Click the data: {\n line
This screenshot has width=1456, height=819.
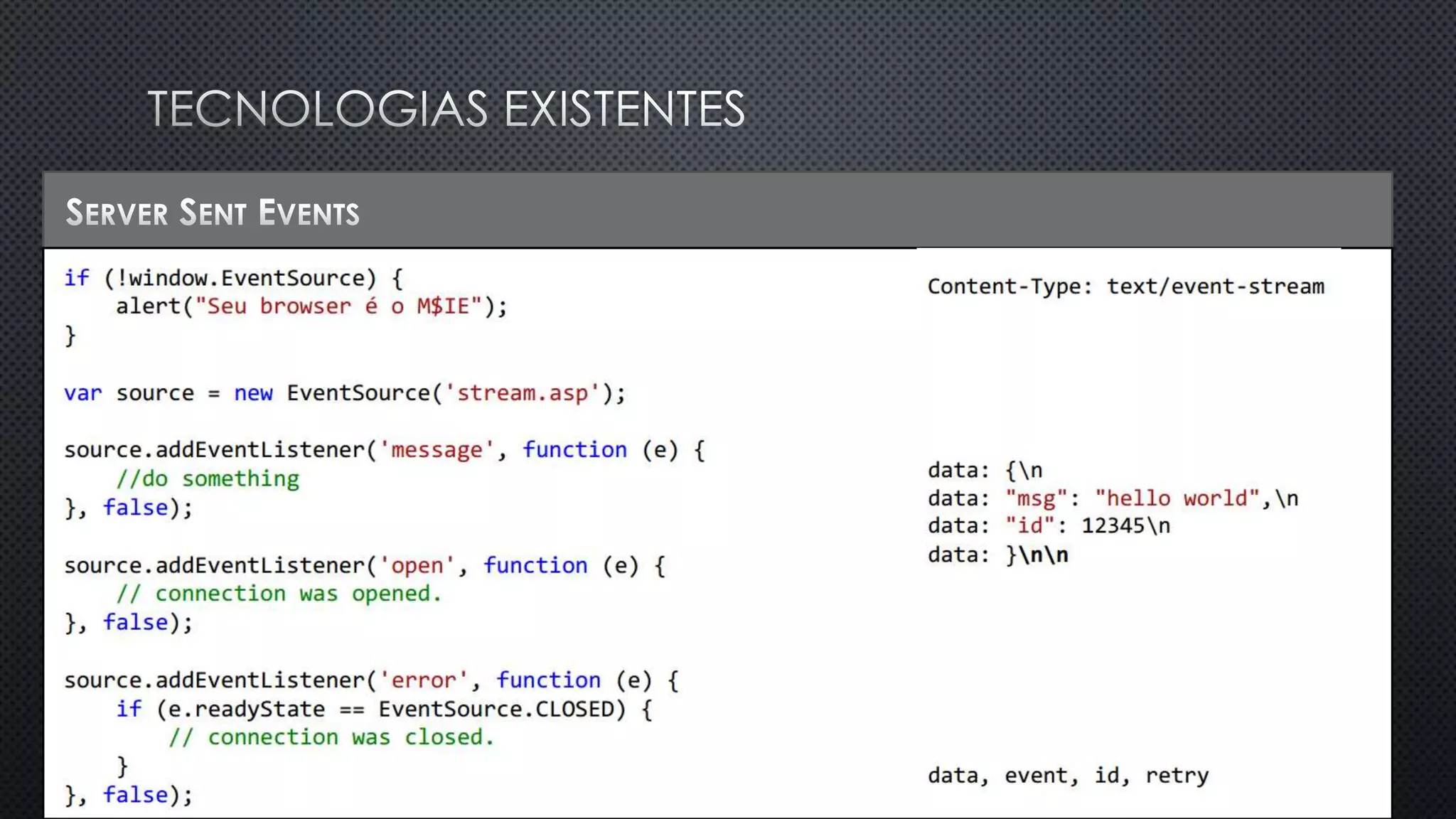[985, 471]
